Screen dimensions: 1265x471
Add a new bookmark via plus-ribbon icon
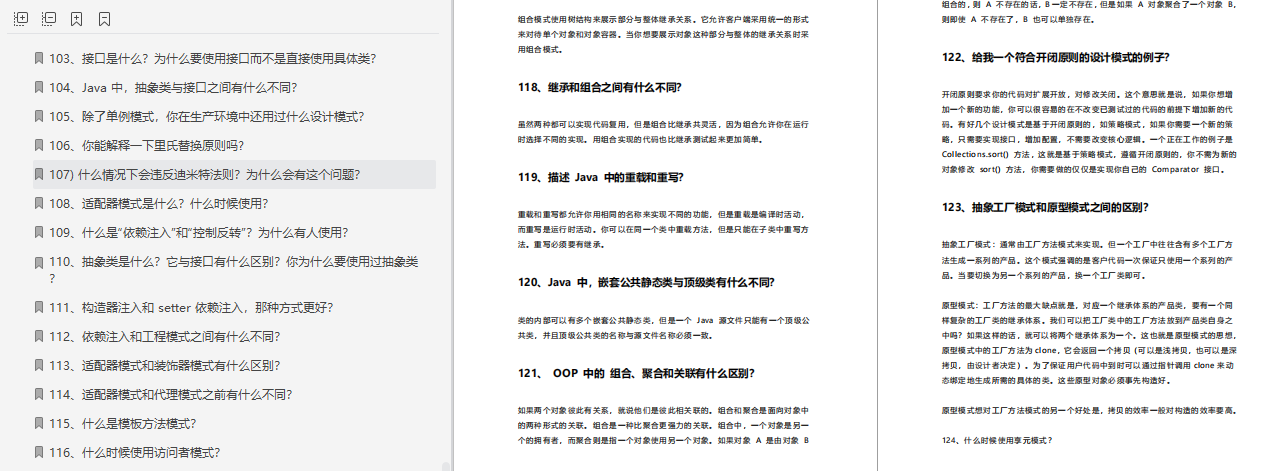coord(77,19)
